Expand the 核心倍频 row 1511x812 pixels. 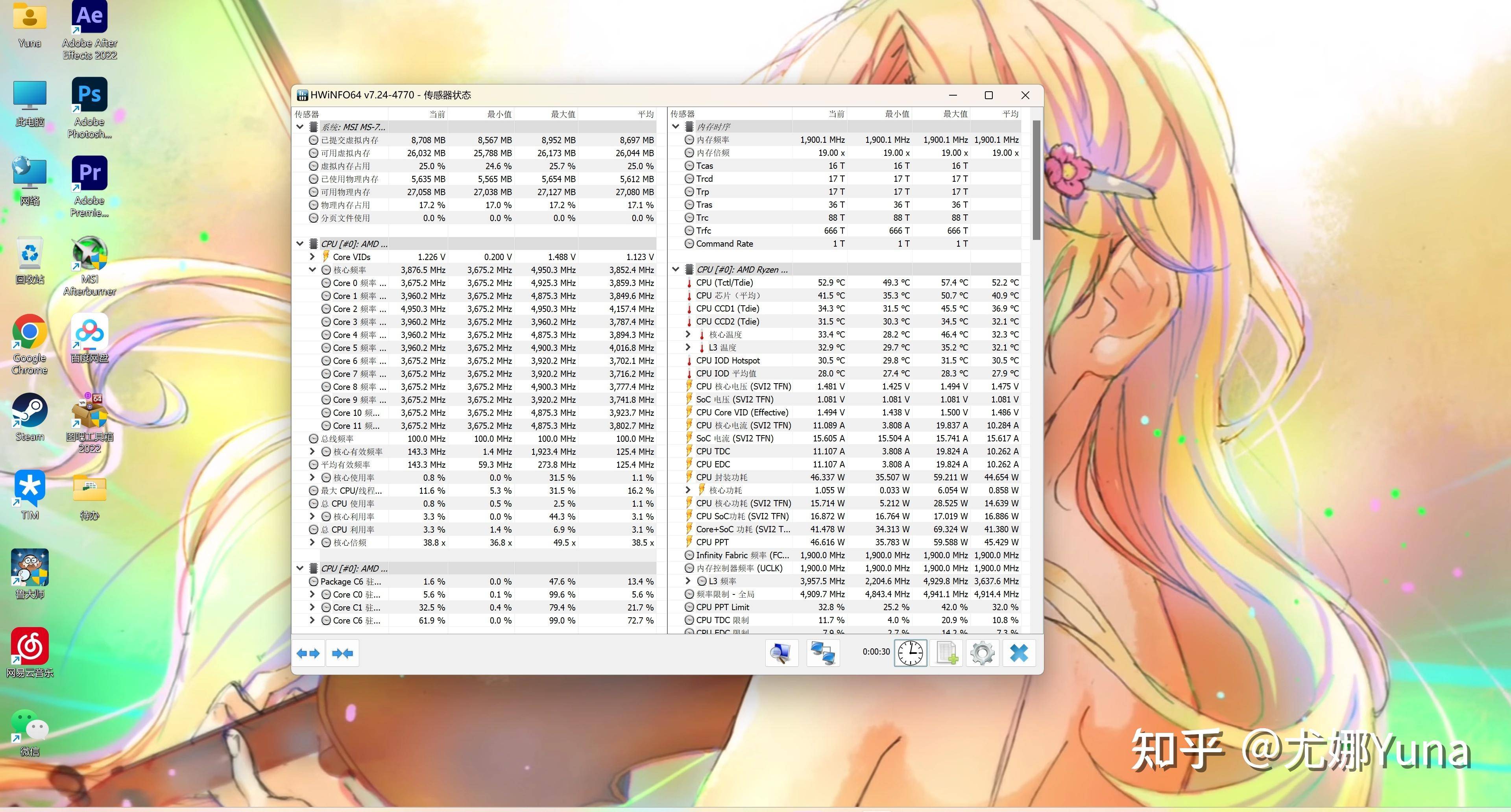pos(313,542)
